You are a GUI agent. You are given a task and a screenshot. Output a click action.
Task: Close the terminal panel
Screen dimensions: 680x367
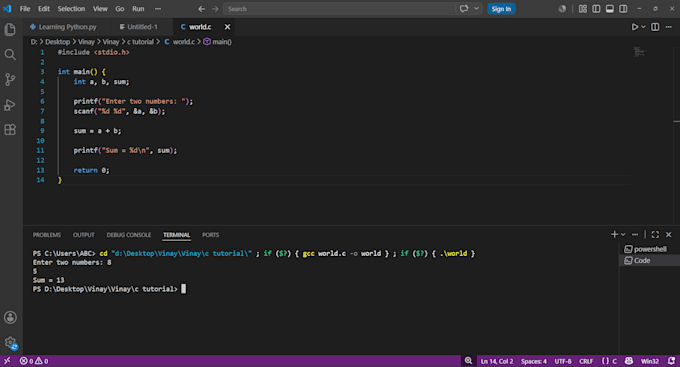[669, 234]
